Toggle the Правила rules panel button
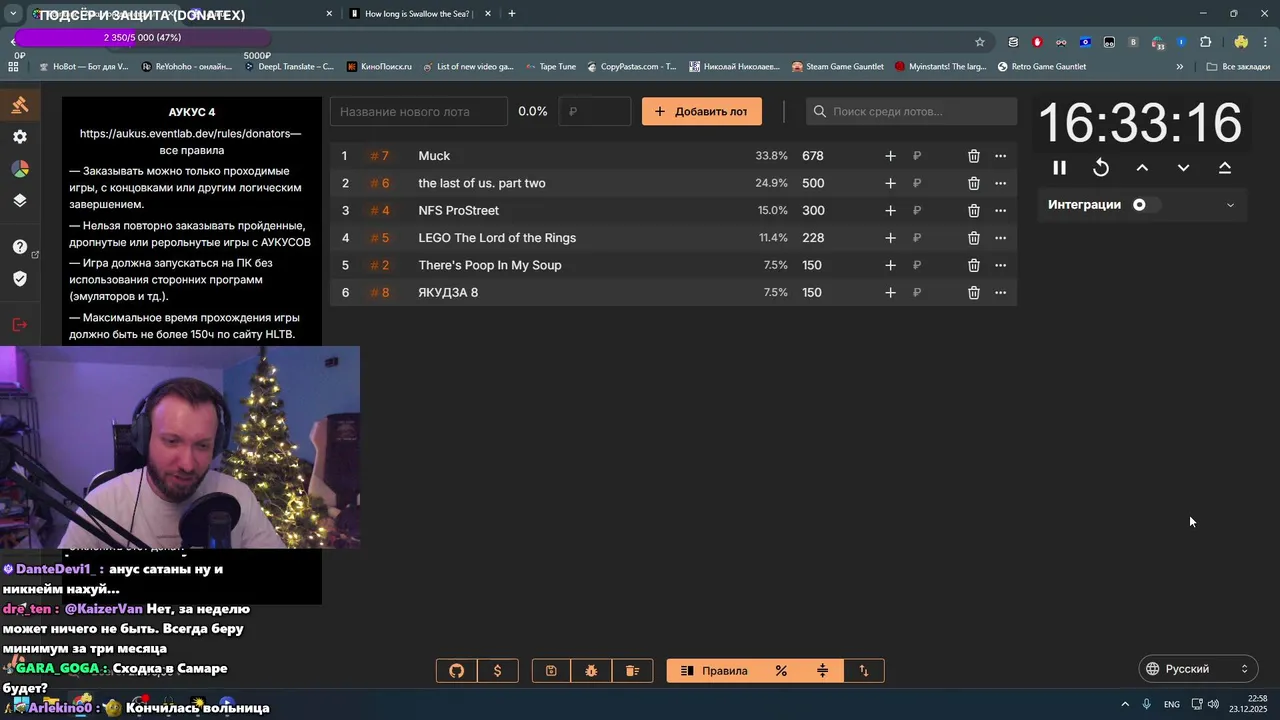 [x=714, y=671]
